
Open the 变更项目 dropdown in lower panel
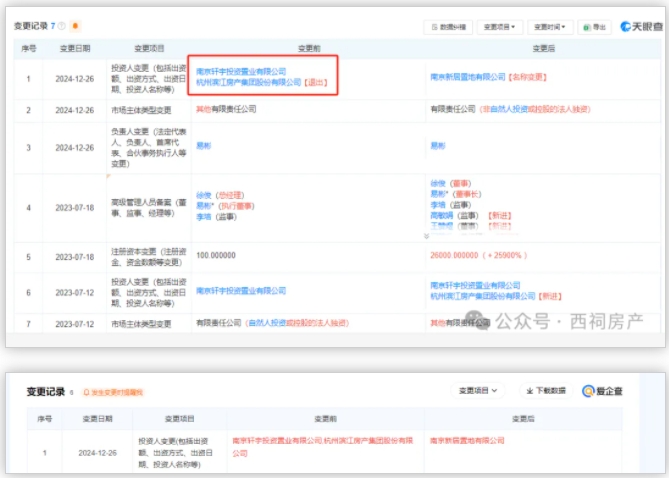pyautogui.click(x=480, y=391)
